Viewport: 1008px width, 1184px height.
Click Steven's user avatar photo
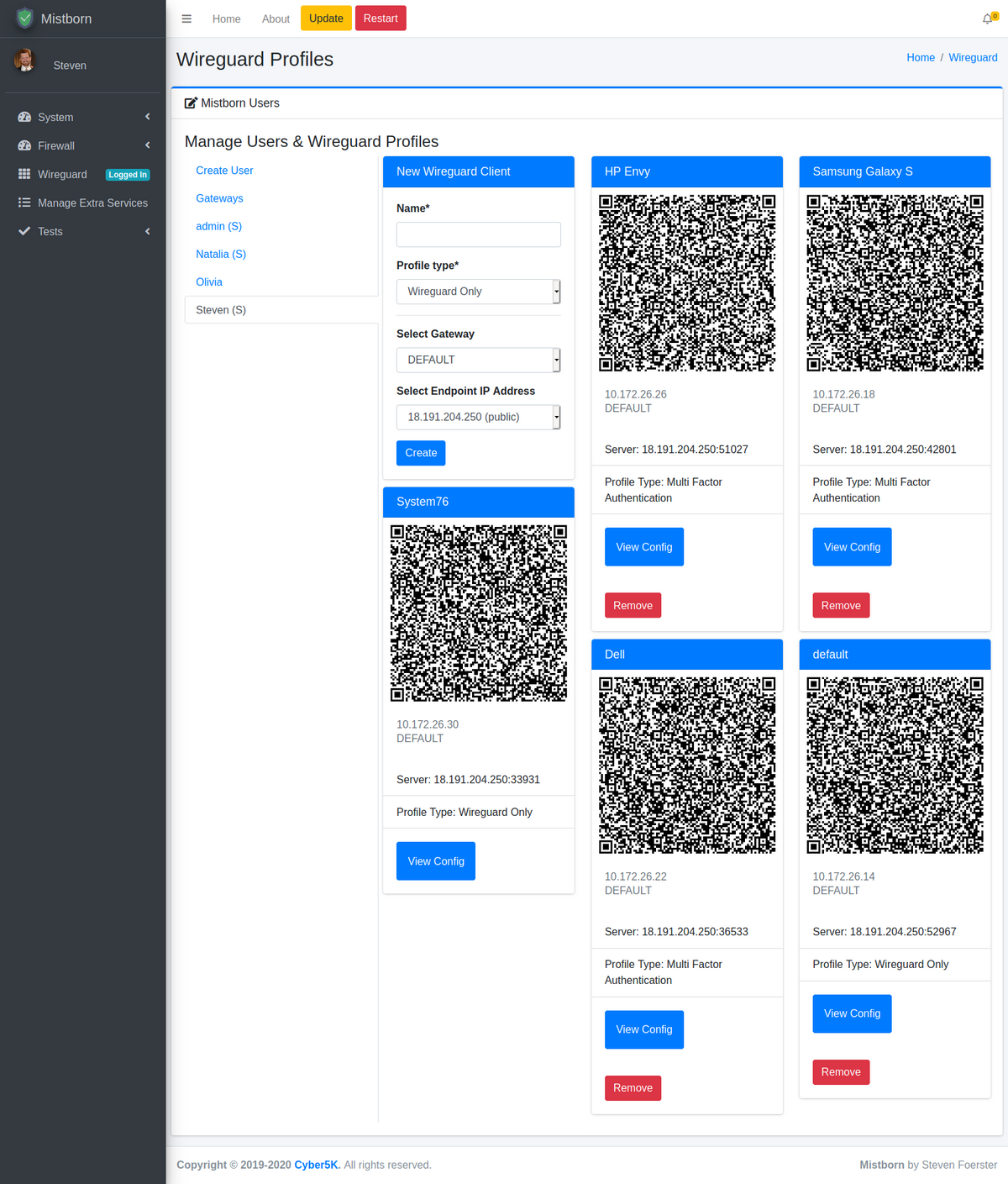click(24, 61)
